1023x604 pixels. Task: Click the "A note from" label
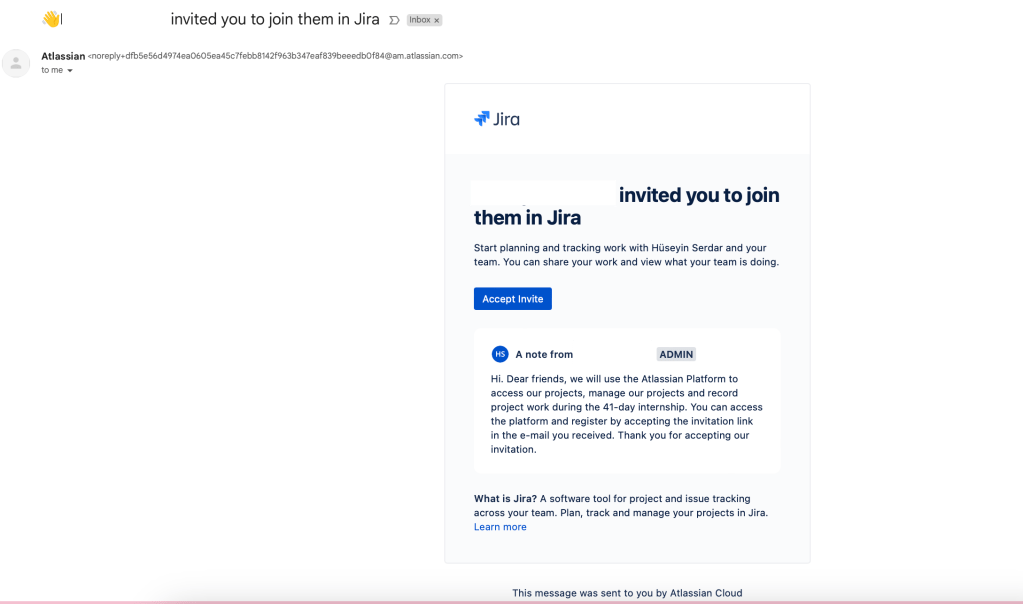544,354
